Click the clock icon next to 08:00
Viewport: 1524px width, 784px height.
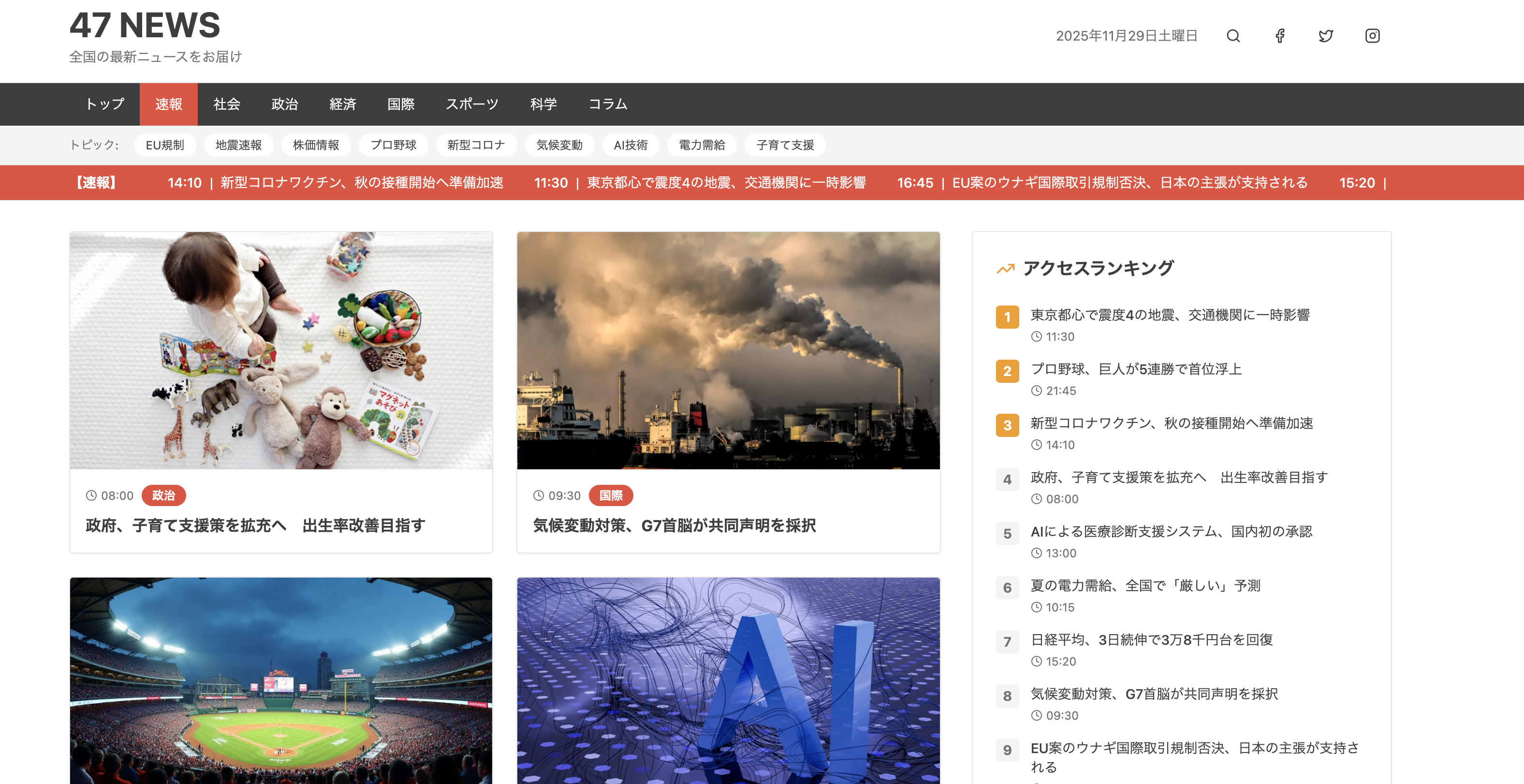[92, 495]
